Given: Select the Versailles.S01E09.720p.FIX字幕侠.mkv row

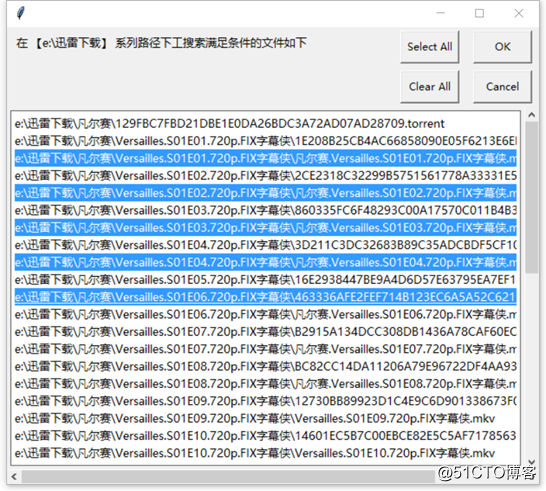Looking at the screenshot, I should pos(266,418).
